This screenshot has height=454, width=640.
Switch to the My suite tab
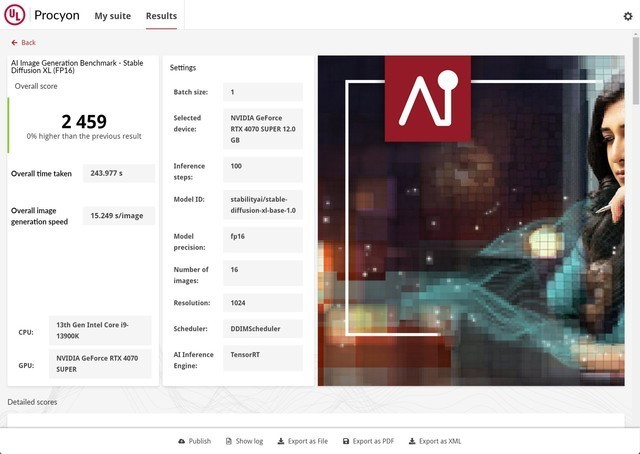pyautogui.click(x=113, y=16)
